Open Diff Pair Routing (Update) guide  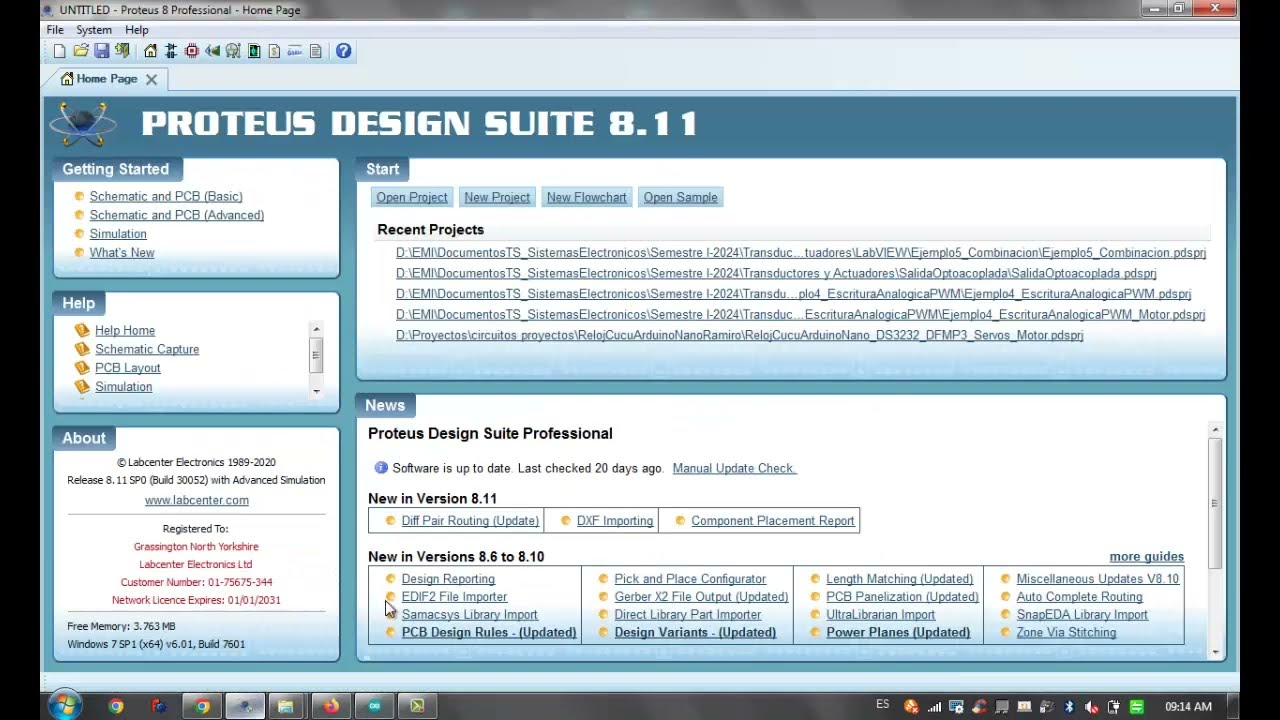pyautogui.click(x=470, y=521)
